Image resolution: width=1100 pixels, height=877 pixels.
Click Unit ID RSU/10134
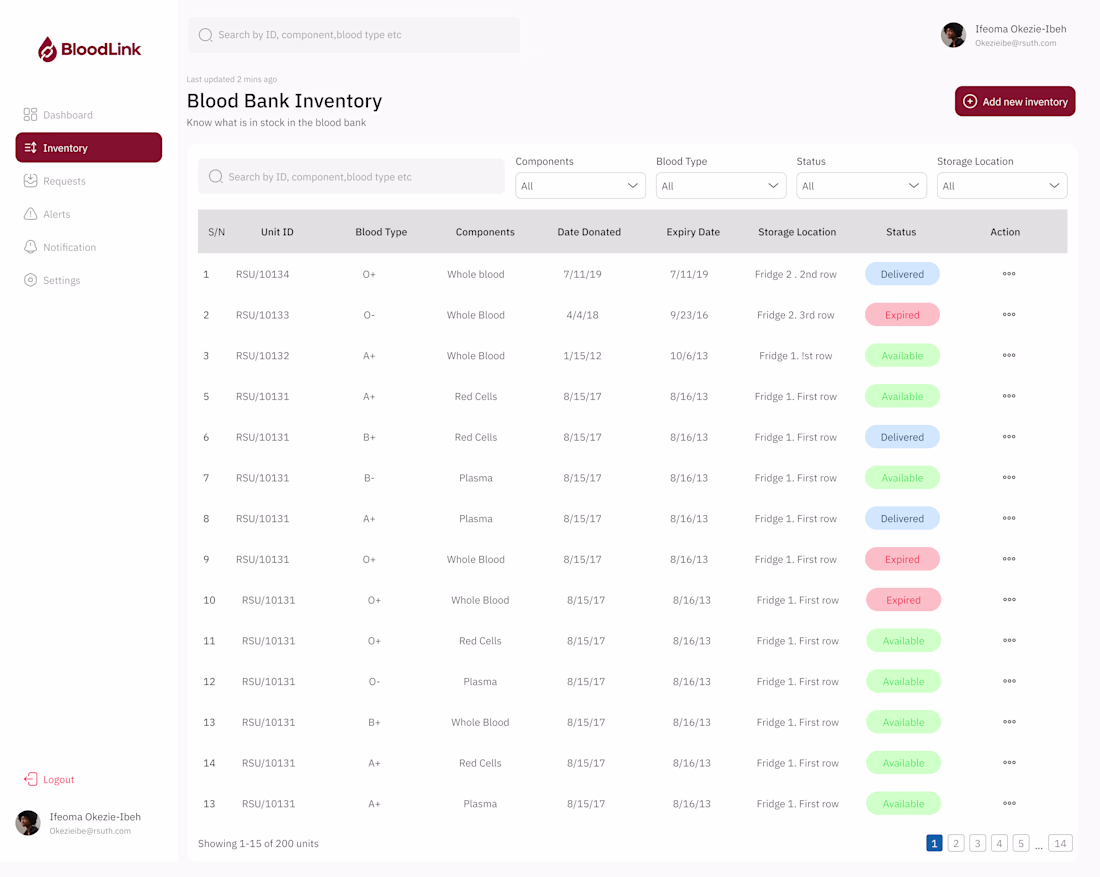tap(262, 274)
